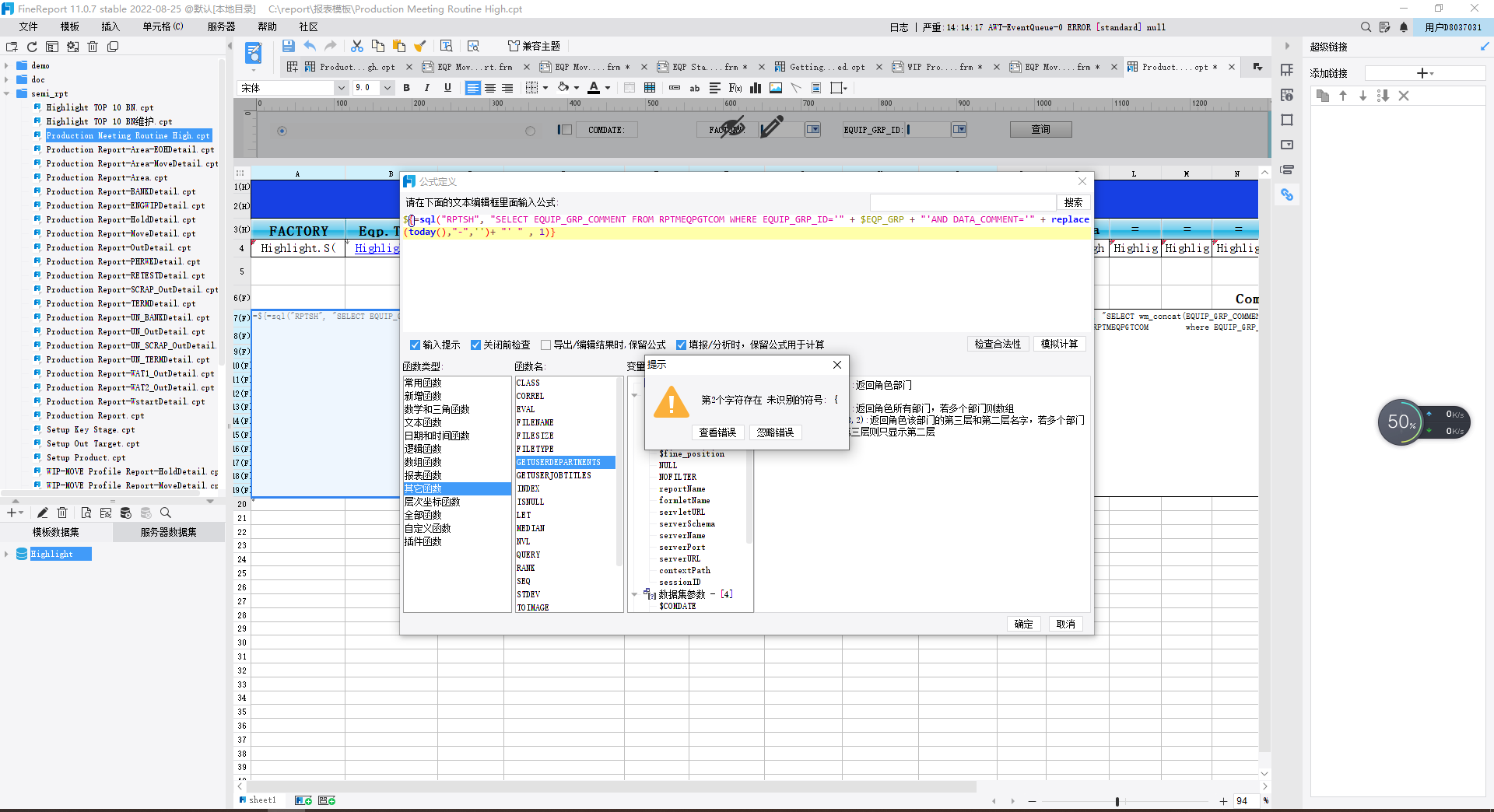Expand the demo folder
Image resolution: width=1494 pixels, height=812 pixels.
[6, 65]
